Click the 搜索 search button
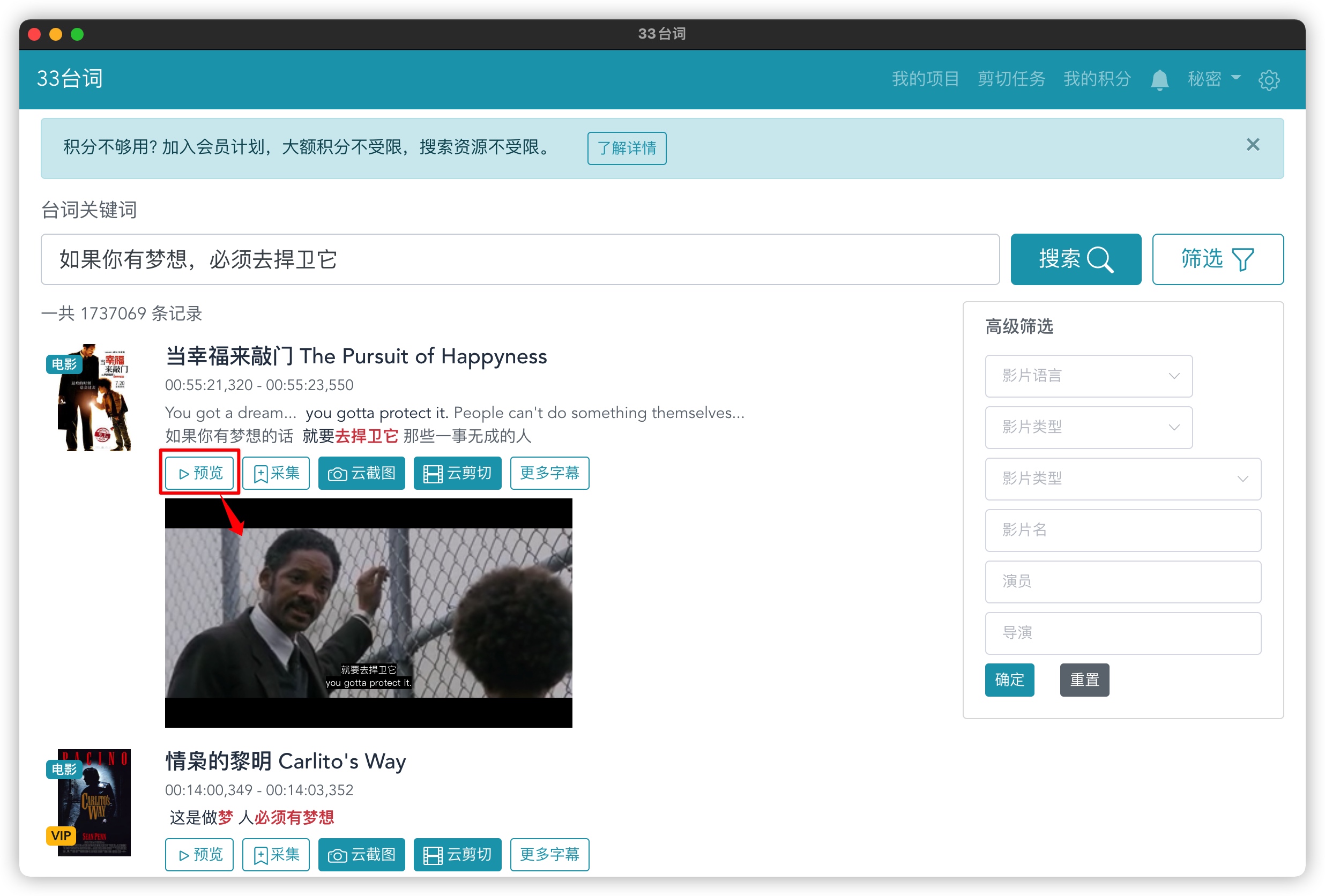Viewport: 1325px width, 896px height. click(1075, 259)
